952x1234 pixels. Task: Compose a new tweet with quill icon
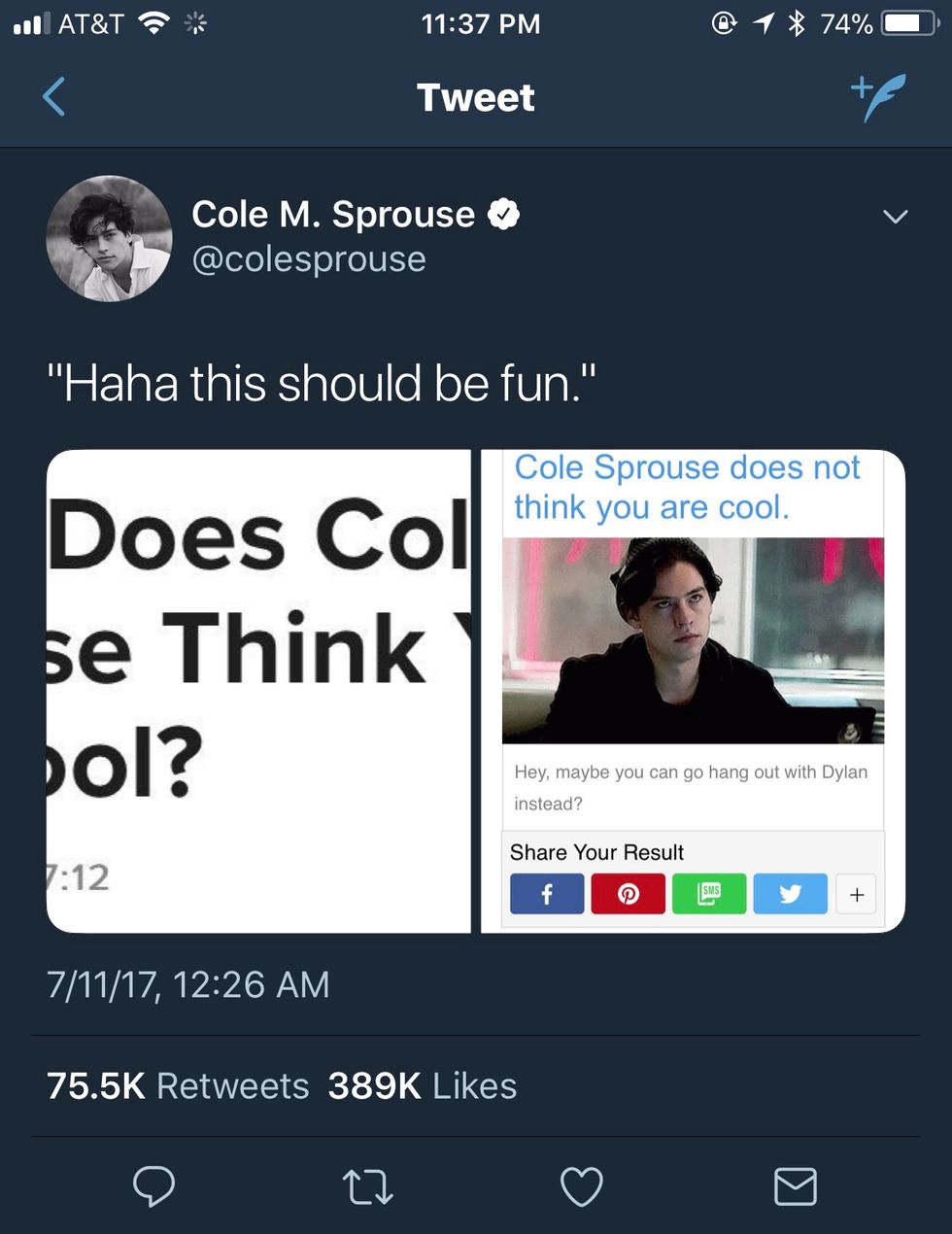(878, 96)
